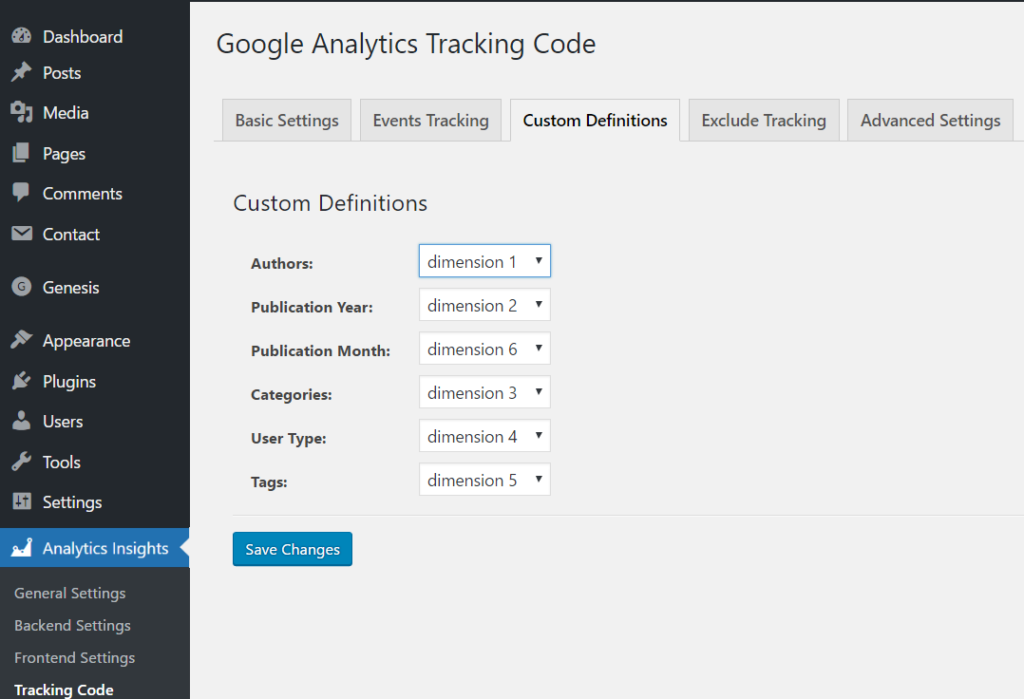The height and width of the screenshot is (699, 1024).
Task: Click the Analytics Insights chart icon
Action: click(22, 547)
